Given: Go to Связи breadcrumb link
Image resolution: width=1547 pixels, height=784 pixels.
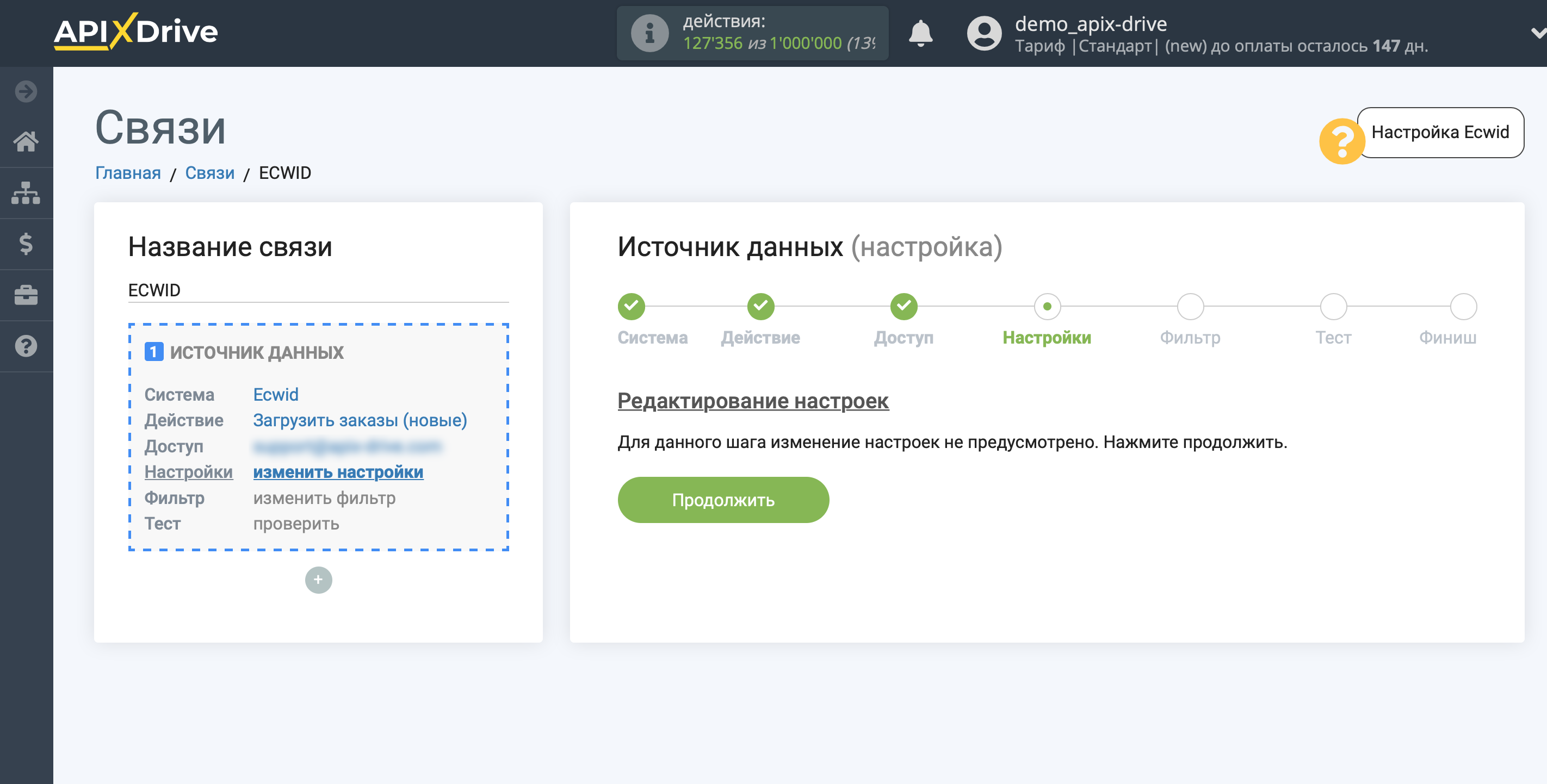Looking at the screenshot, I should (209, 173).
